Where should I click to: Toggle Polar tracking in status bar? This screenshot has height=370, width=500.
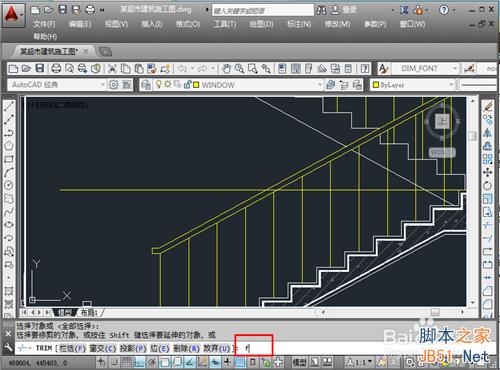click(x=152, y=362)
